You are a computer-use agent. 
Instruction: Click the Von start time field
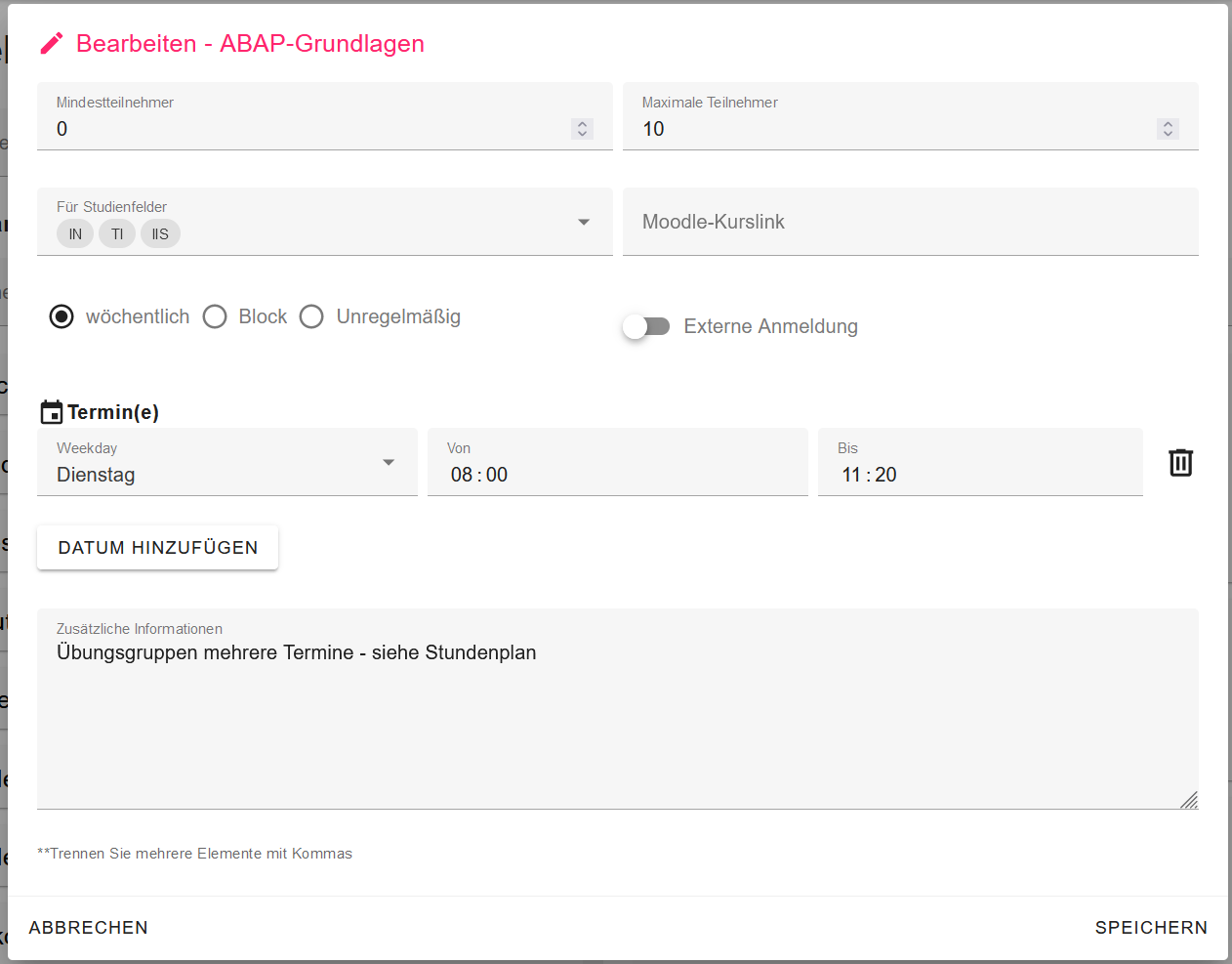pyautogui.click(x=617, y=475)
